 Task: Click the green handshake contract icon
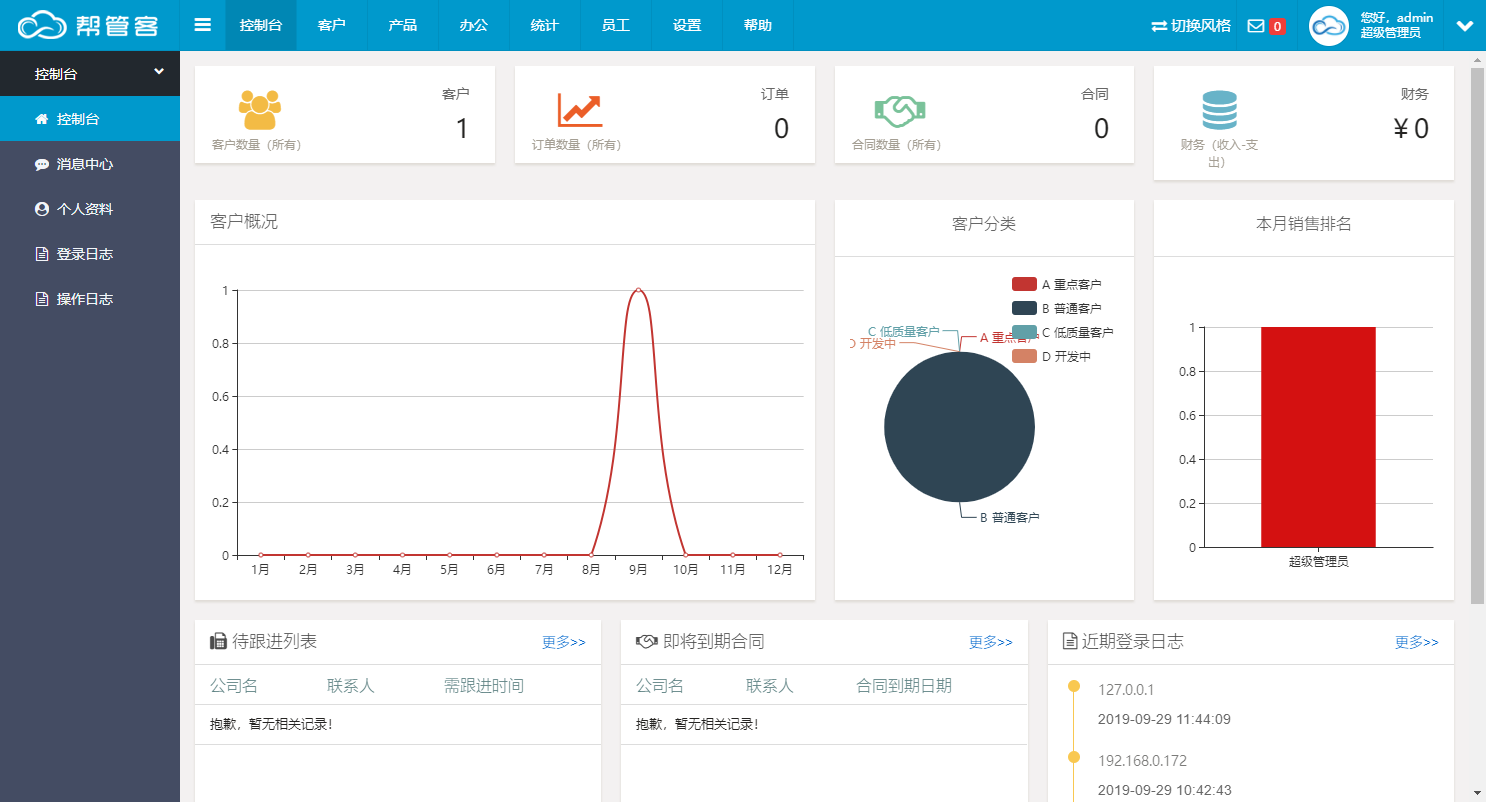click(900, 110)
